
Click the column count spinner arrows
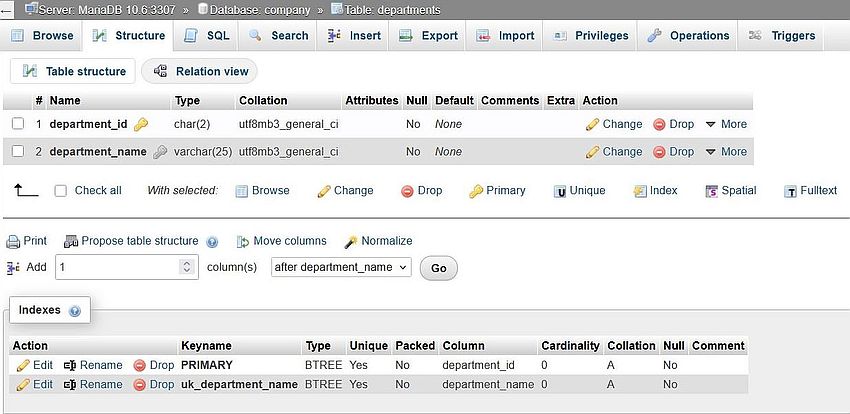tap(187, 267)
